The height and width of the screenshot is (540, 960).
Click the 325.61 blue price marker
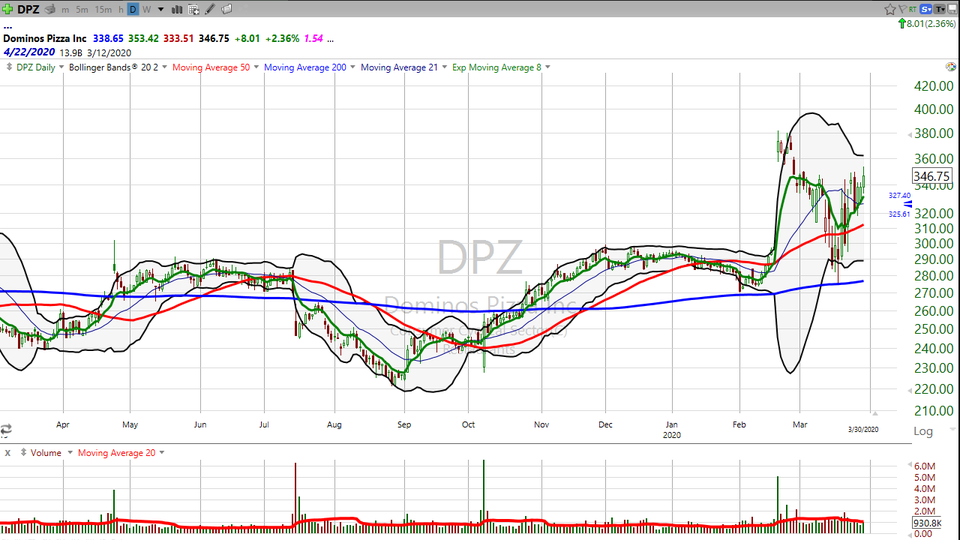pyautogui.click(x=899, y=214)
